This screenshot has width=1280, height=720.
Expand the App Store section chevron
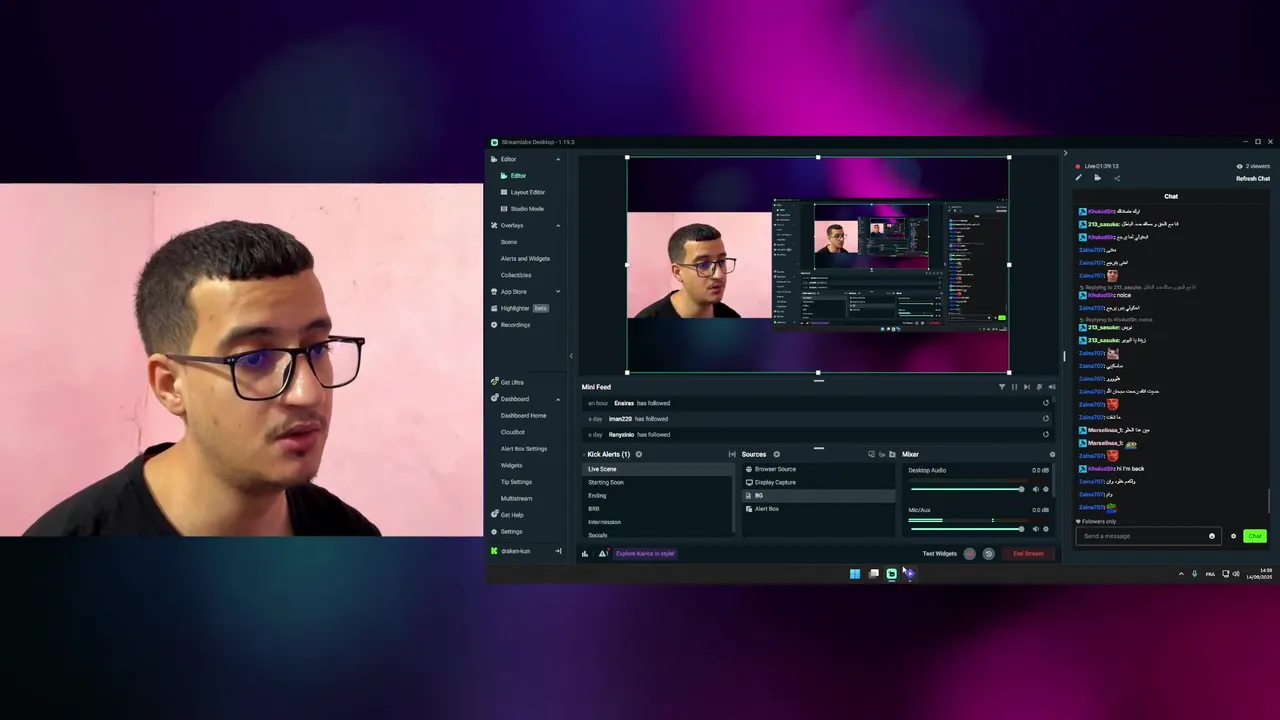coord(558,292)
